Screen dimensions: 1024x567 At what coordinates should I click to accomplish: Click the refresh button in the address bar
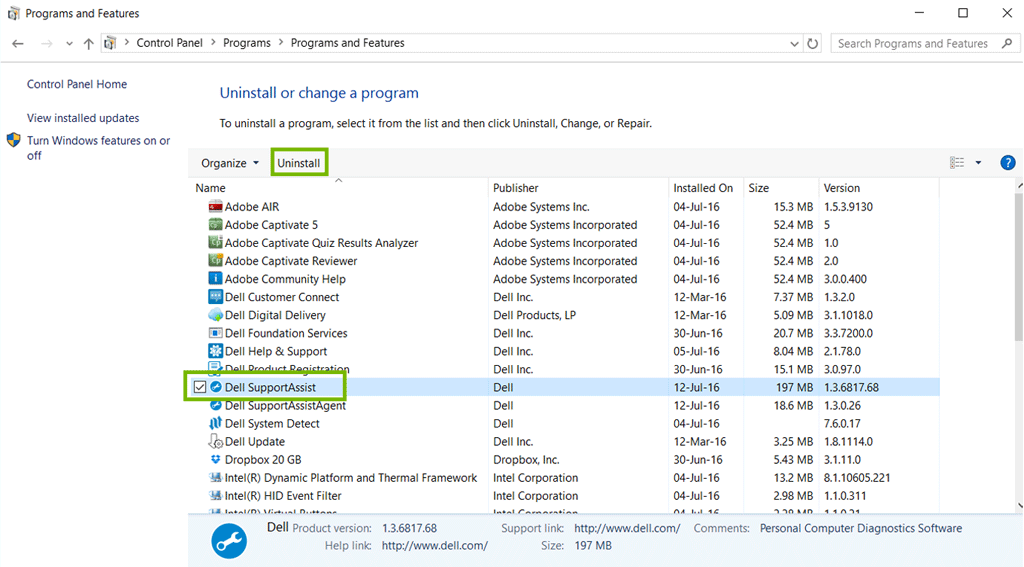tap(812, 43)
